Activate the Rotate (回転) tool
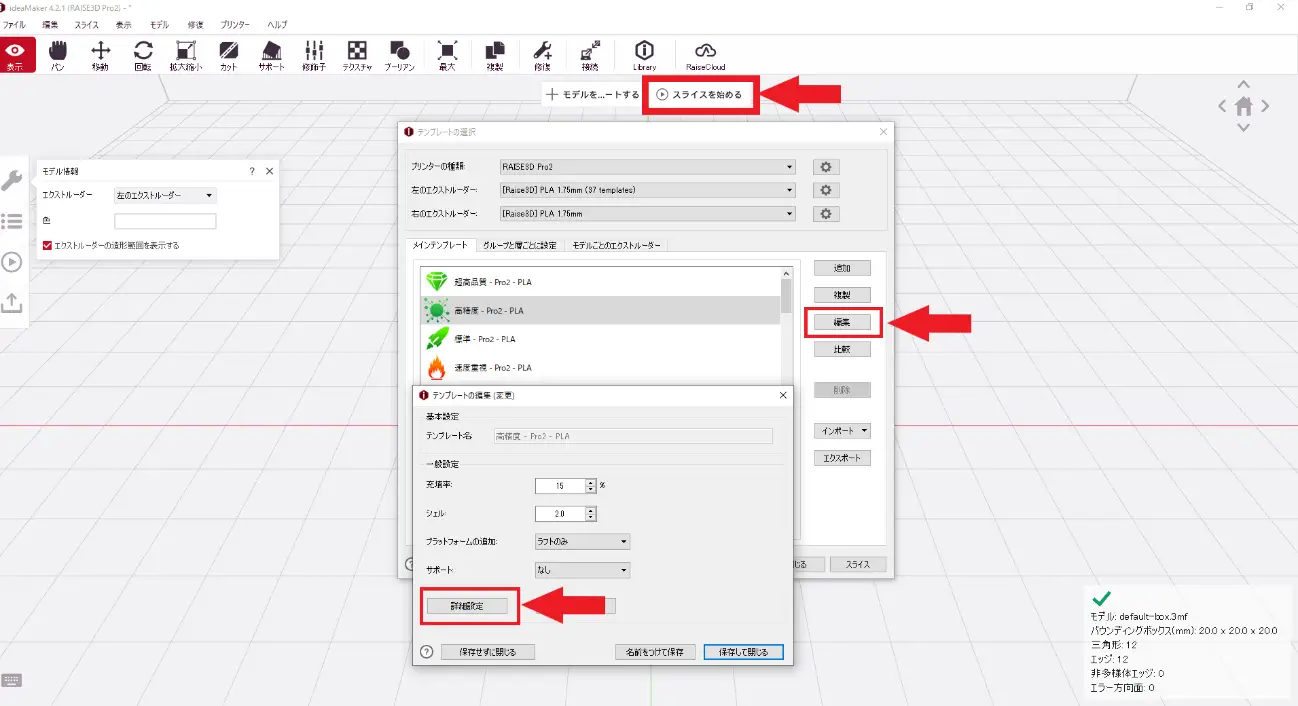This screenshot has height=706, width=1298. pyautogui.click(x=143, y=55)
